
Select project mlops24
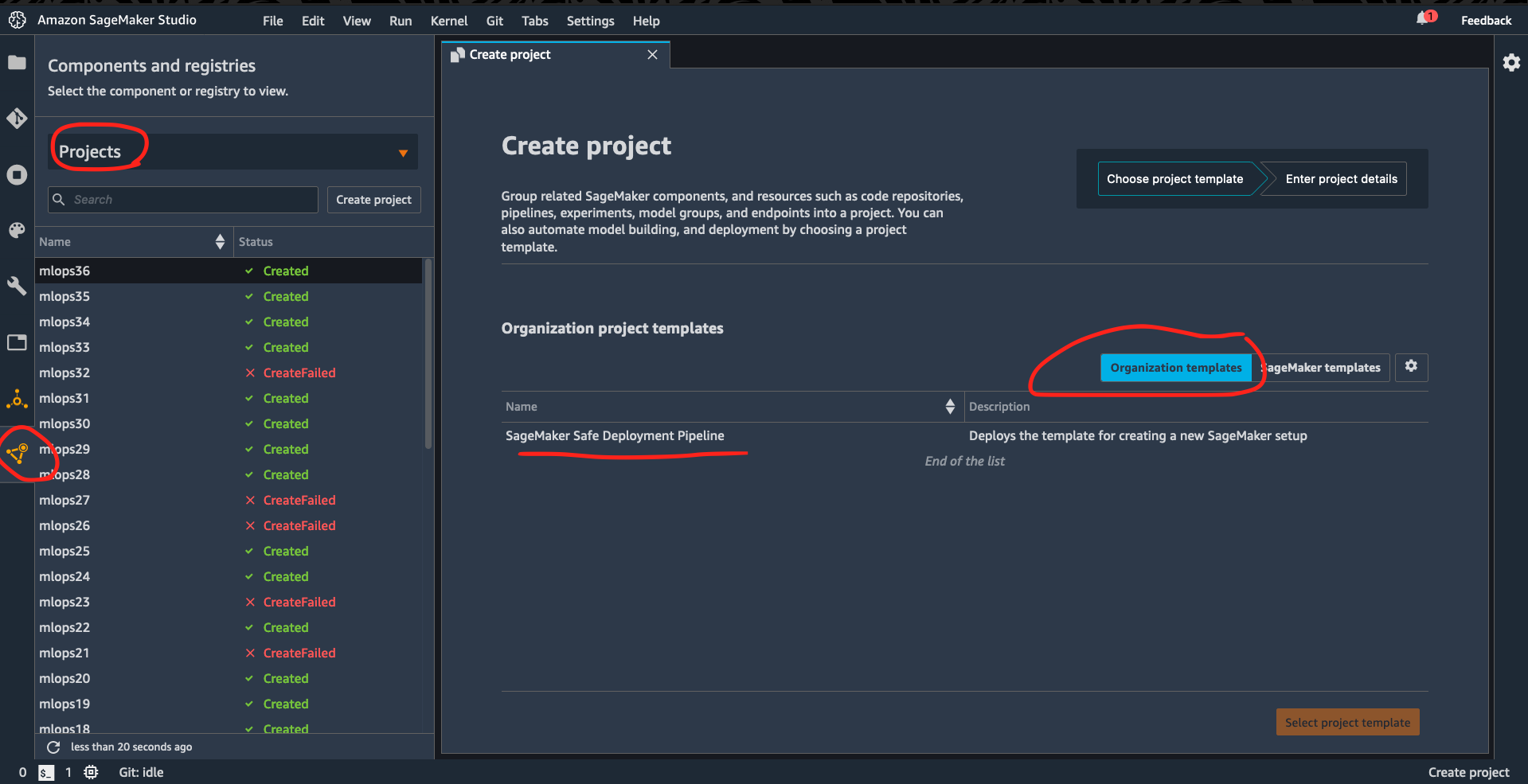(x=229, y=576)
